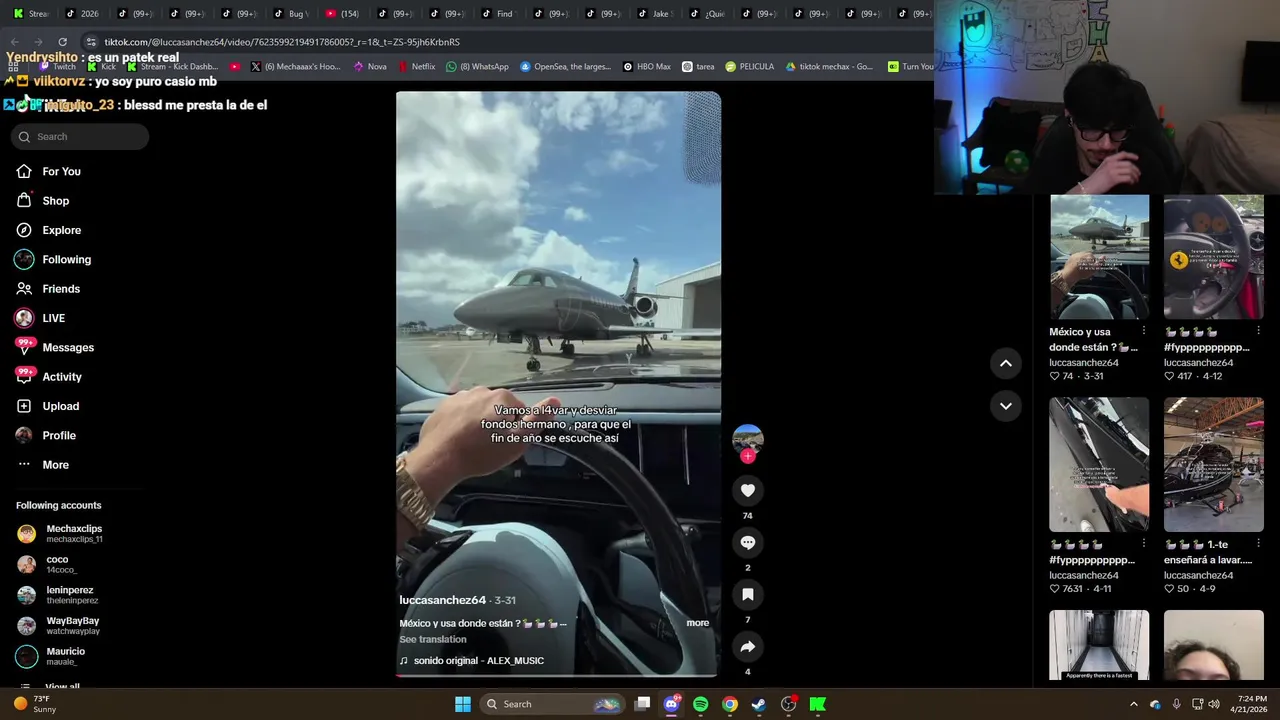The image size is (1280, 720).
Task: Open the Nova bookmark
Action: coord(370,67)
